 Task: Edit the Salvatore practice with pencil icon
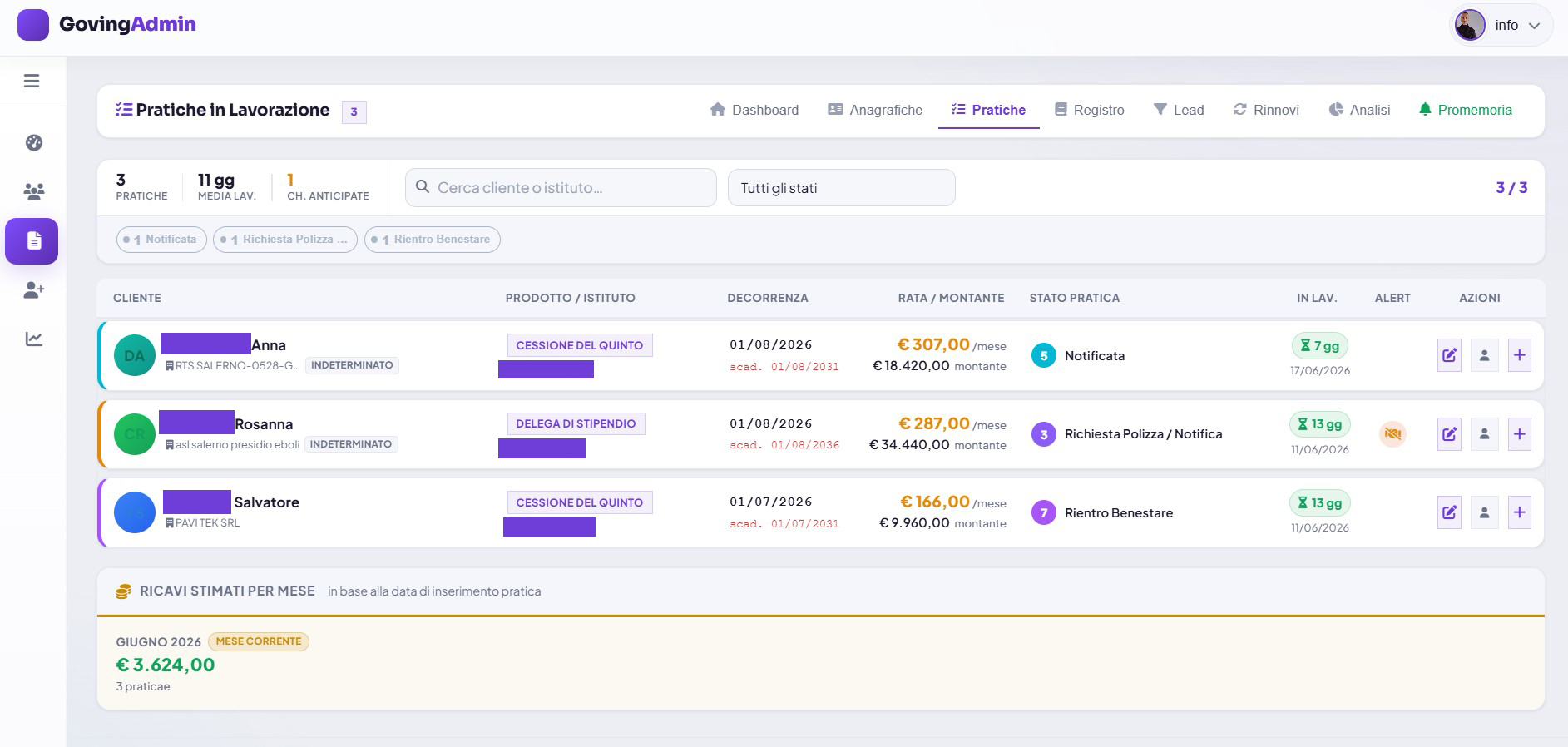(1449, 512)
